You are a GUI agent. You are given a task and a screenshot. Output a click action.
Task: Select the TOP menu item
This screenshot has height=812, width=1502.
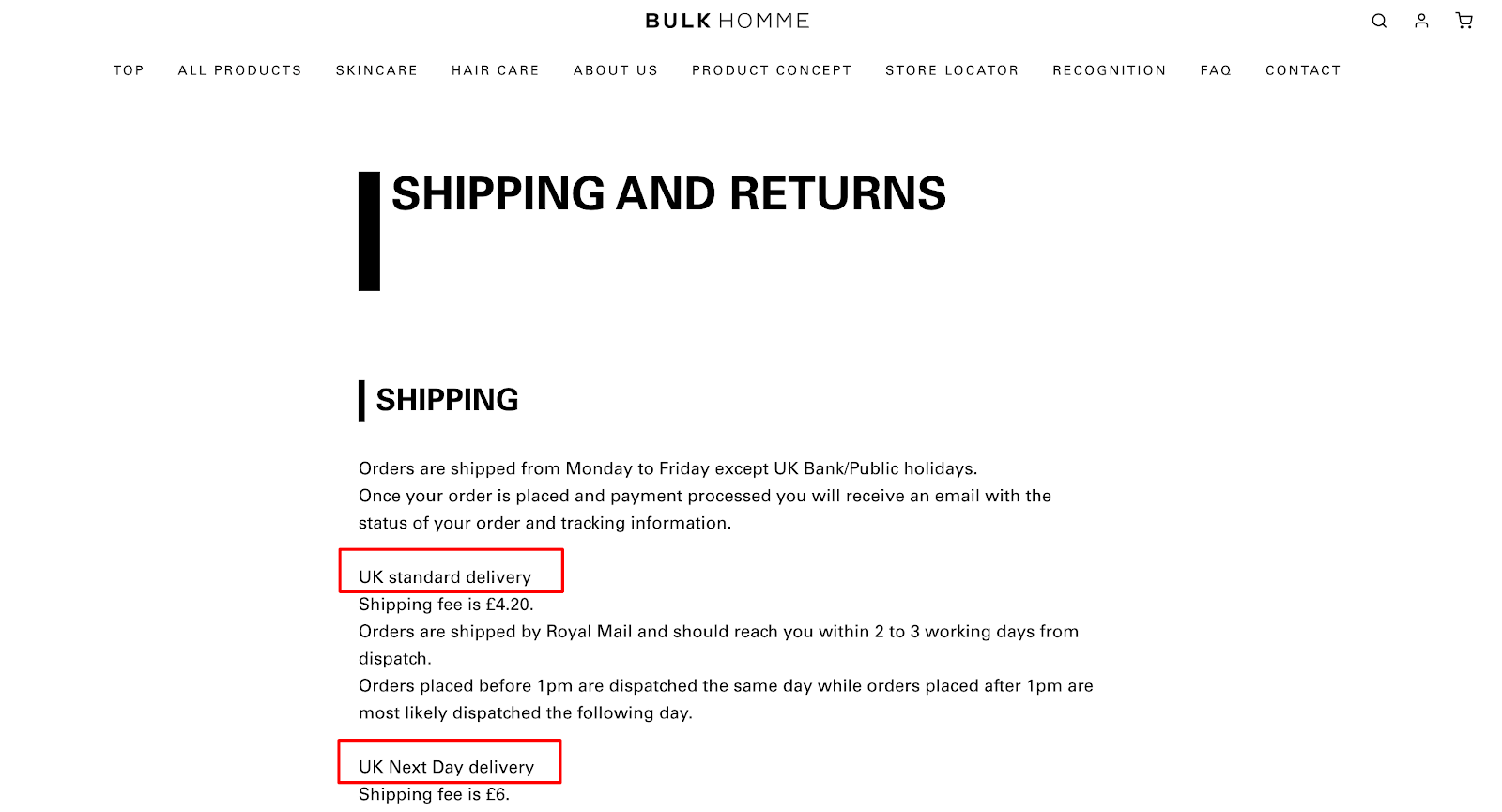(x=129, y=69)
